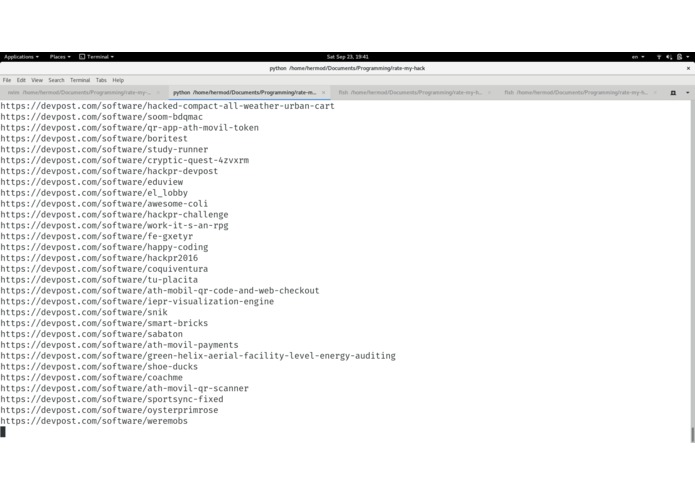
Task: Click the hackpr2016 URL line
Action: [x=99, y=258]
